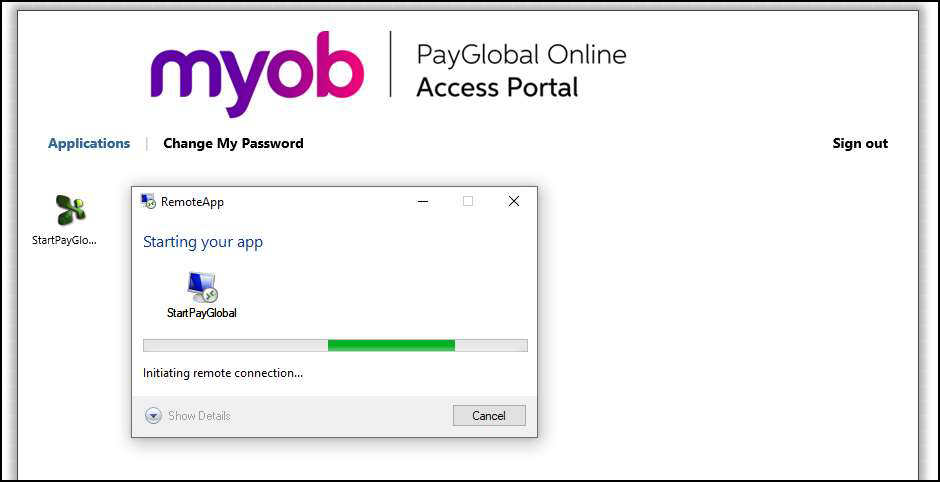Launch the StartPayGlobal application icon in portal

pos(71,210)
